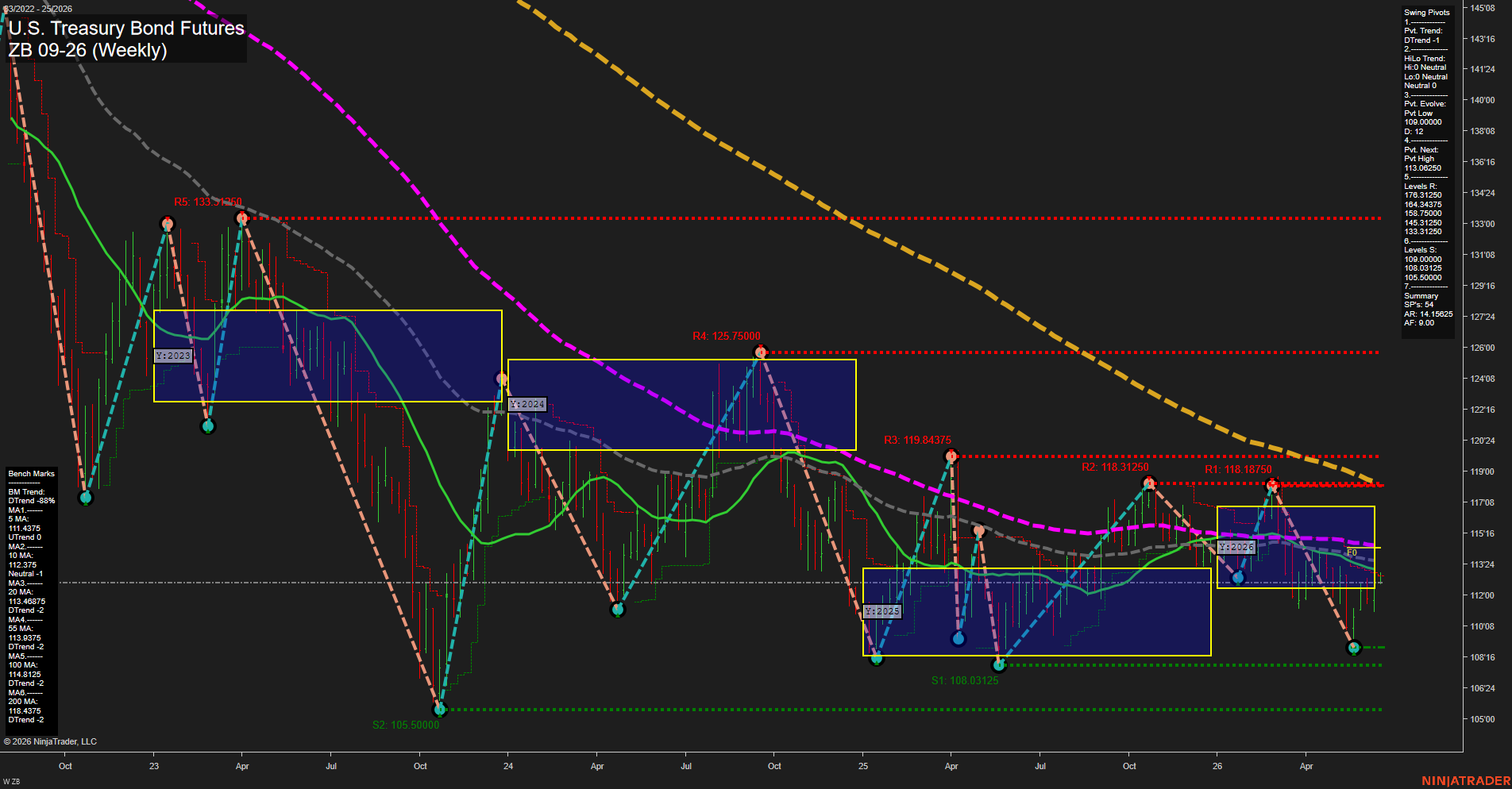This screenshot has height=789, width=1512.
Task: Click the 105'00 price axis label
Action: coord(1483,720)
